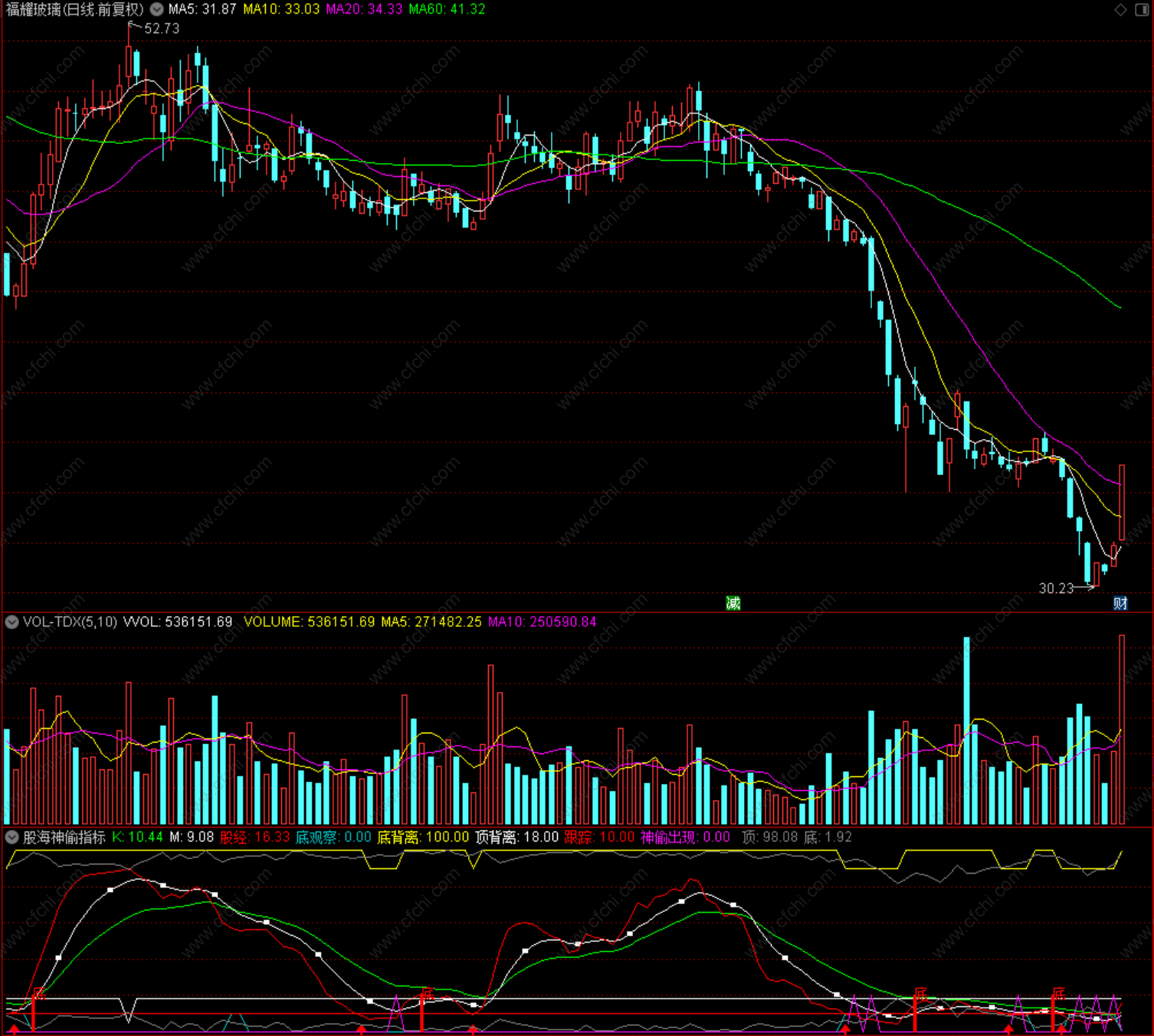This screenshot has width=1154, height=1036.
Task: Open dropdown beside 福耀玻璃 chart title
Action: tap(156, 10)
